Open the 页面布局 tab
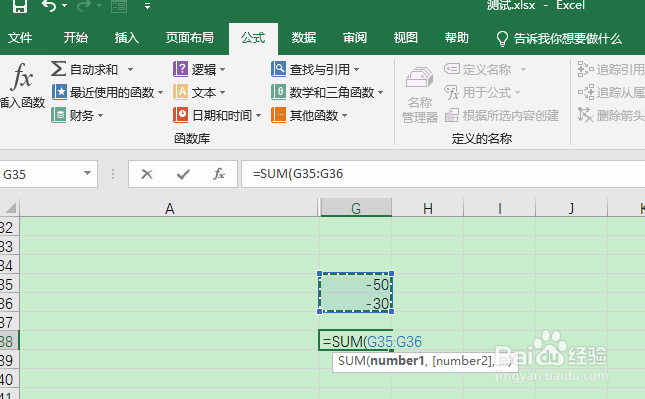This screenshot has width=645, height=399. [x=190, y=38]
